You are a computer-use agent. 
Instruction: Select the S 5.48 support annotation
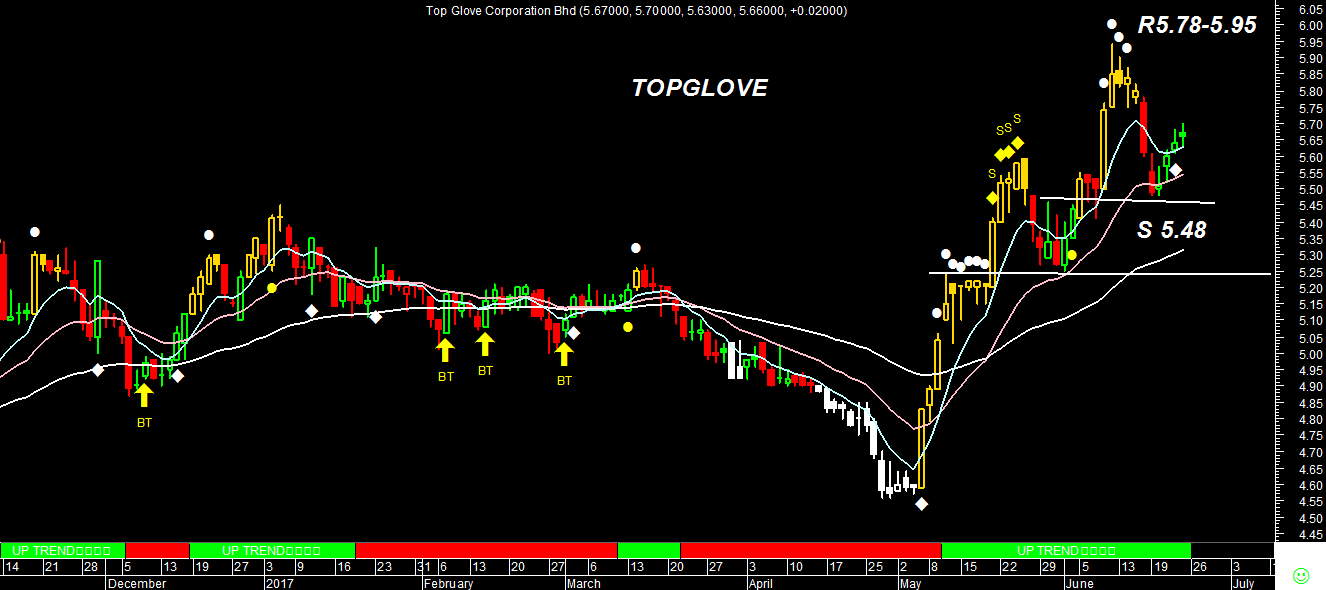[1172, 230]
